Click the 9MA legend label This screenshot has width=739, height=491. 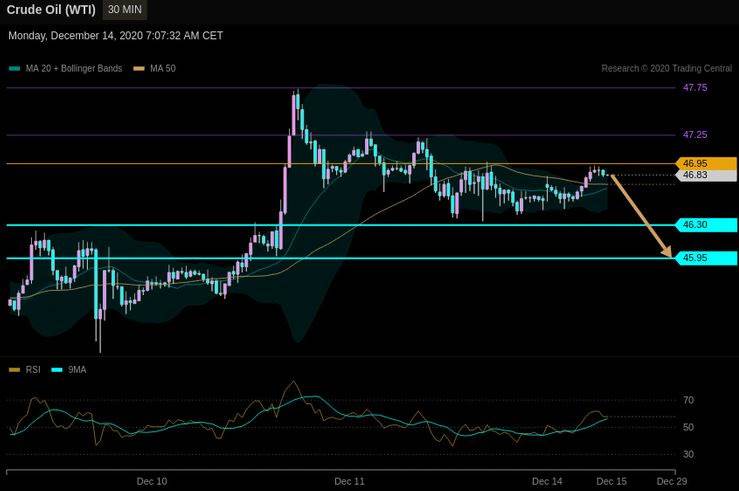tap(77, 370)
